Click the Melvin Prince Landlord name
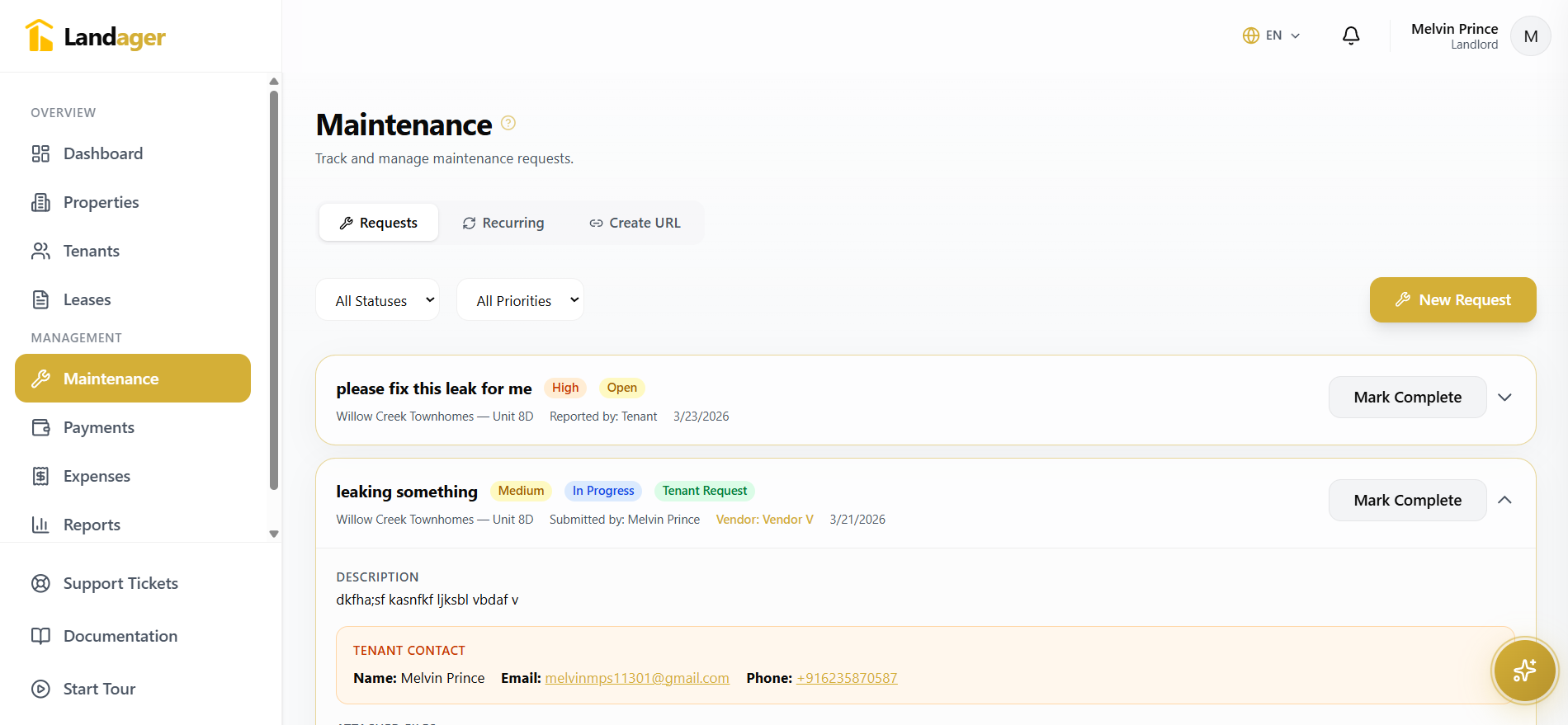The width and height of the screenshot is (1568, 725). (x=1454, y=36)
